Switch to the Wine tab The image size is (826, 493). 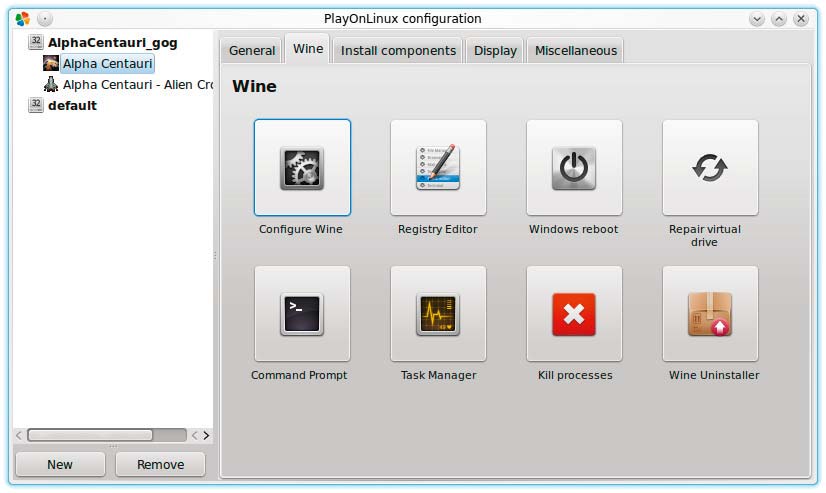(x=308, y=48)
